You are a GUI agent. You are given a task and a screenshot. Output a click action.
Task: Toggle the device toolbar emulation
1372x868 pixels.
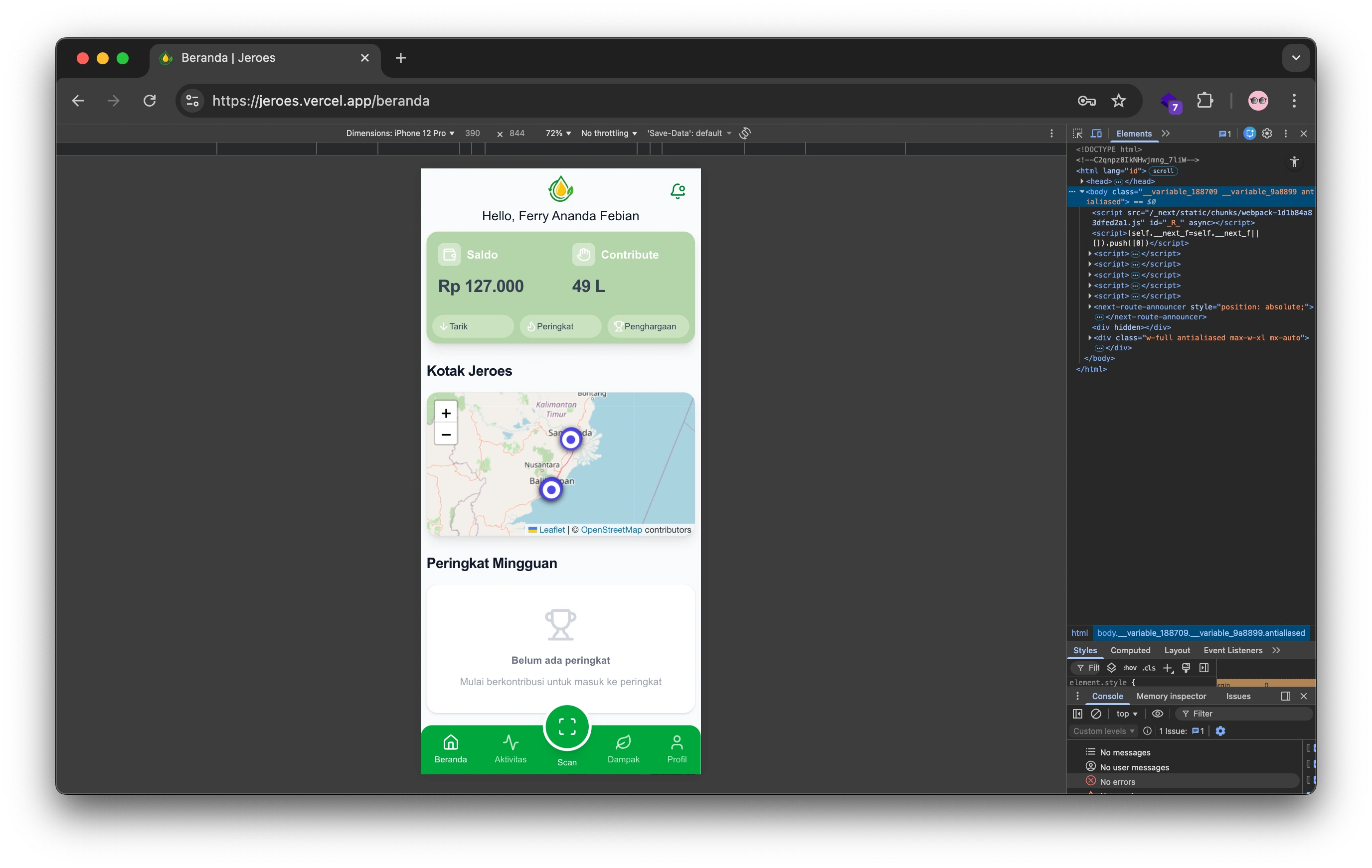1096,133
